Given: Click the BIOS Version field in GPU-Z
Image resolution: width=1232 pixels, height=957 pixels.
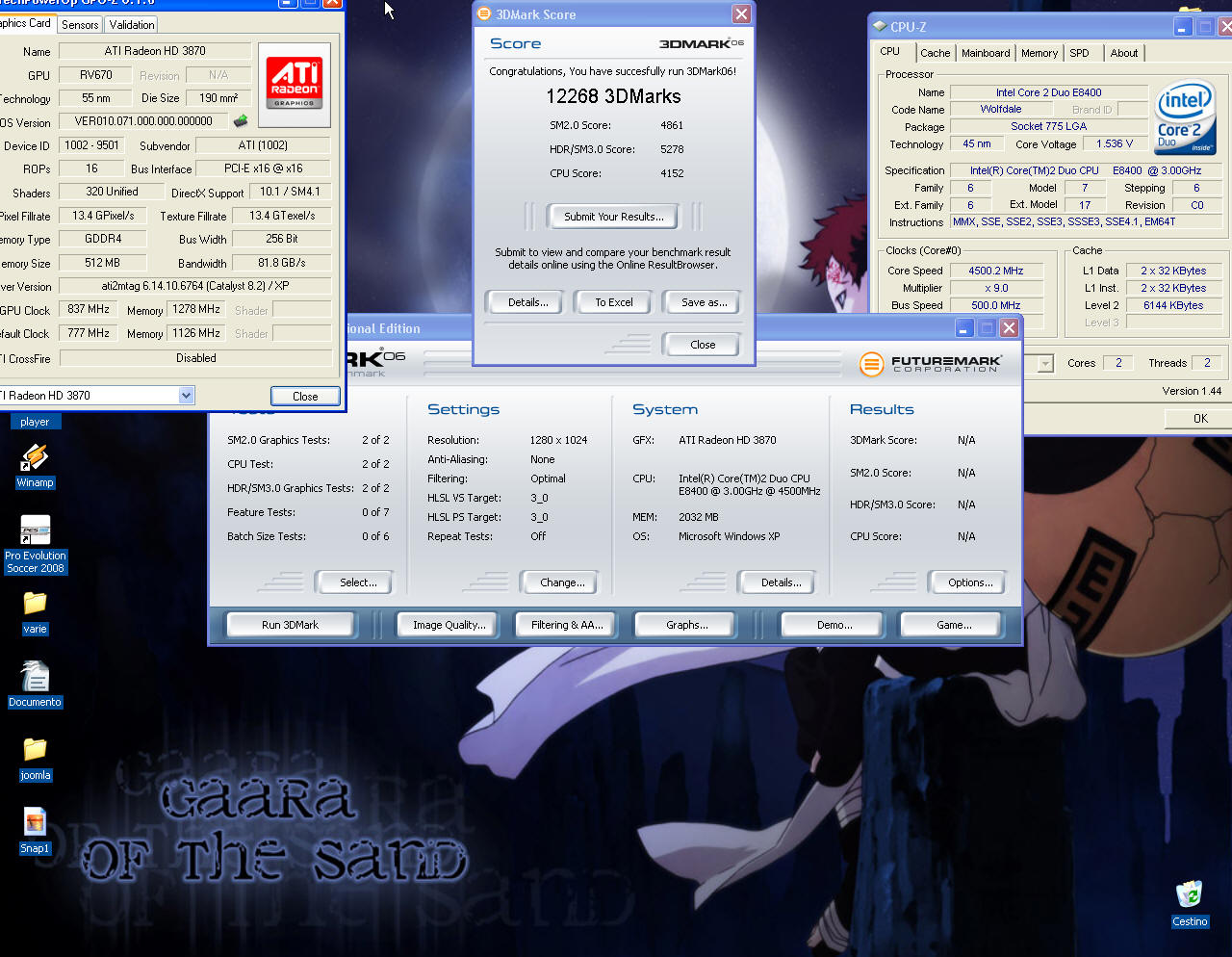Looking at the screenshot, I should click(143, 121).
